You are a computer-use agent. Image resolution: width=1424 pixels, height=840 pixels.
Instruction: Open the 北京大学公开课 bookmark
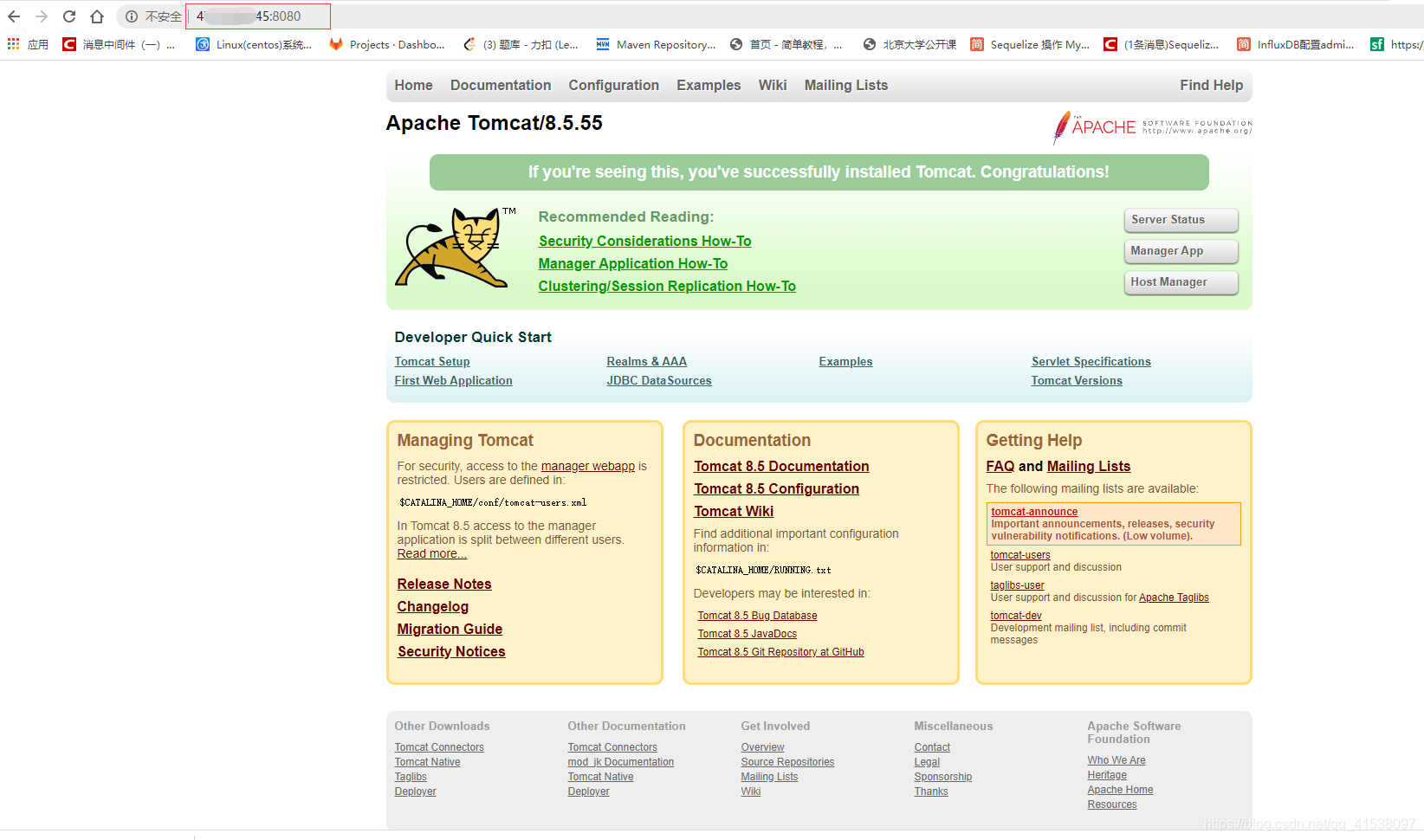909,44
